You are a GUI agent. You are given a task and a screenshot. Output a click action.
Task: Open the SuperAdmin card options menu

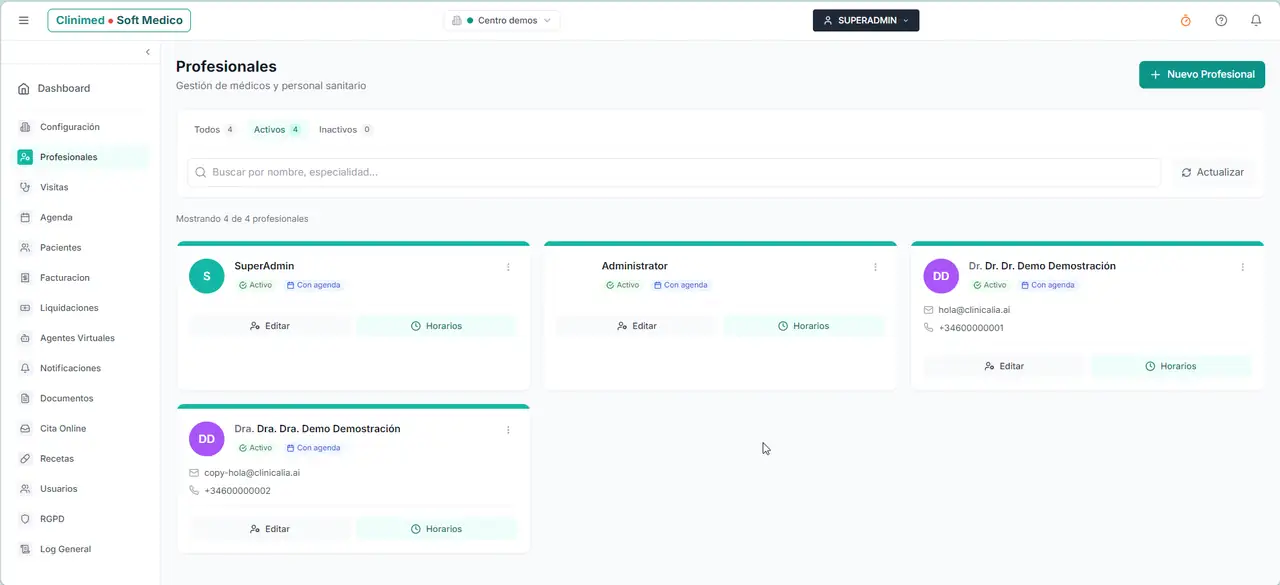tap(508, 267)
